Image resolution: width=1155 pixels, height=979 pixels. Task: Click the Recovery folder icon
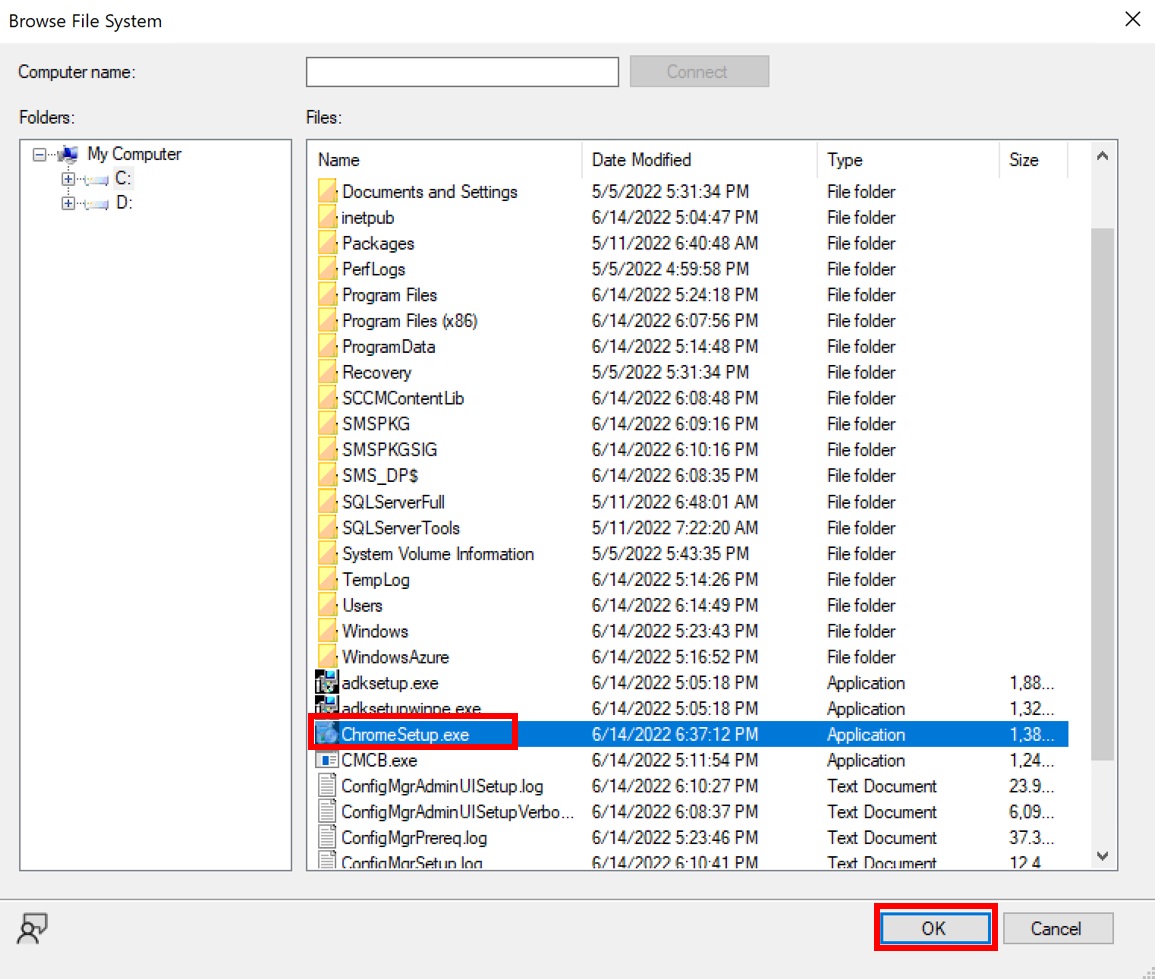pos(327,372)
